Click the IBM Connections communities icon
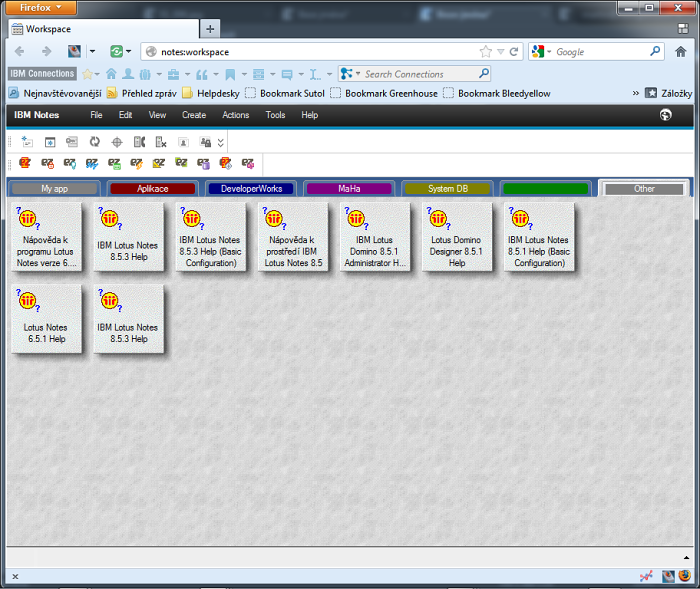The height and width of the screenshot is (589, 700). click(x=145, y=74)
